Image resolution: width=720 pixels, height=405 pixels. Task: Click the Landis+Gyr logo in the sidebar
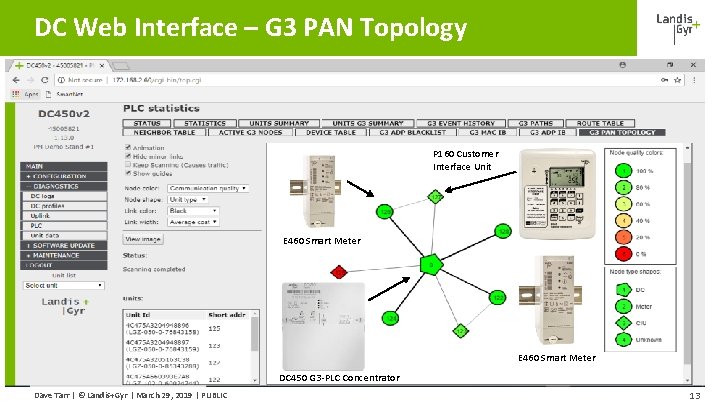point(66,306)
